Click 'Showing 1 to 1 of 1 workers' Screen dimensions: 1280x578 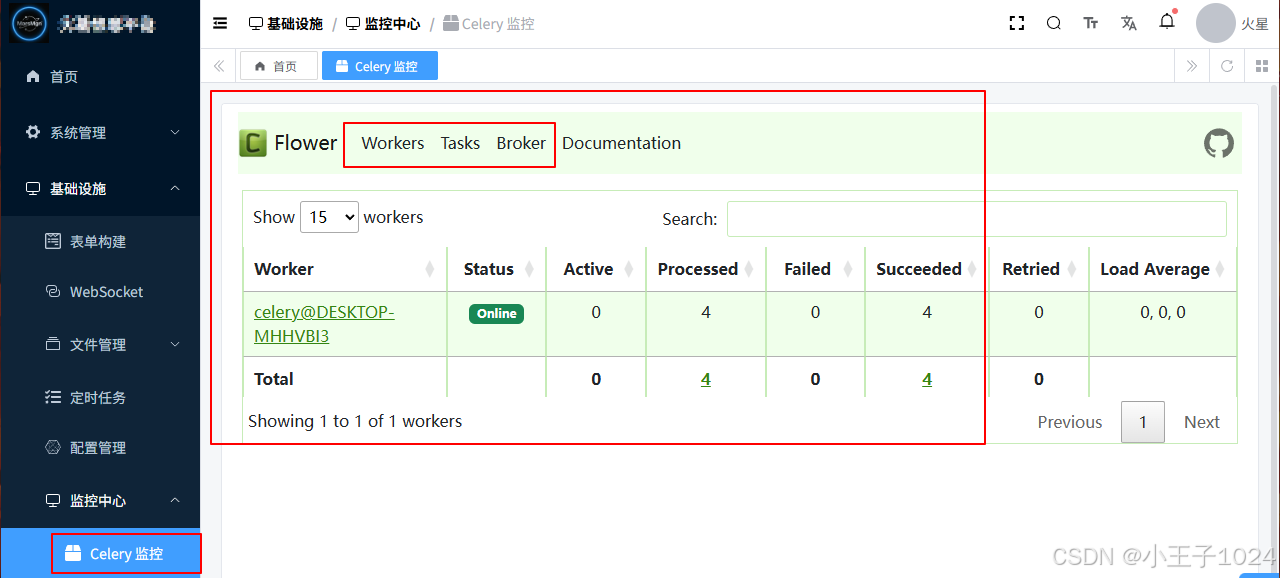(355, 421)
